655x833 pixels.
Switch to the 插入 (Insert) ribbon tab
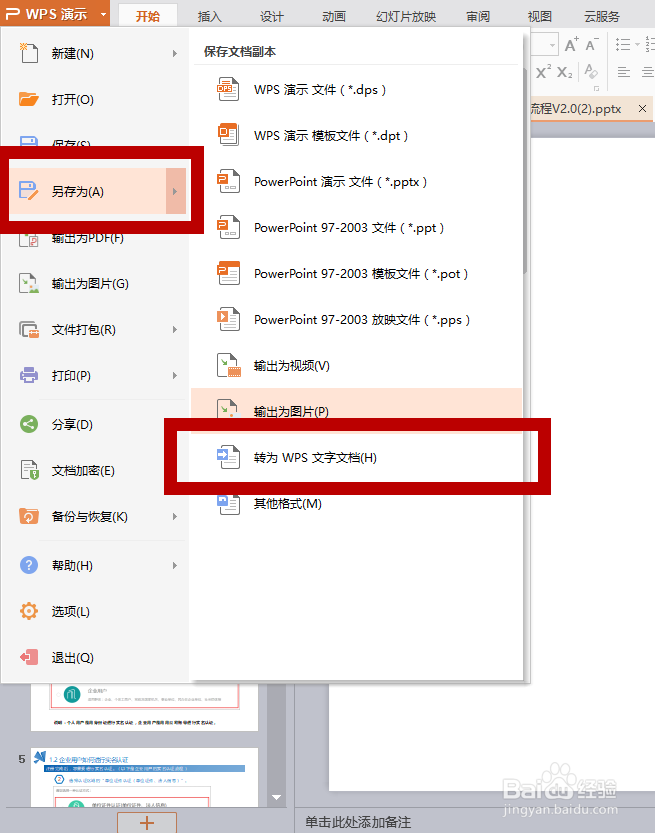coord(209,16)
